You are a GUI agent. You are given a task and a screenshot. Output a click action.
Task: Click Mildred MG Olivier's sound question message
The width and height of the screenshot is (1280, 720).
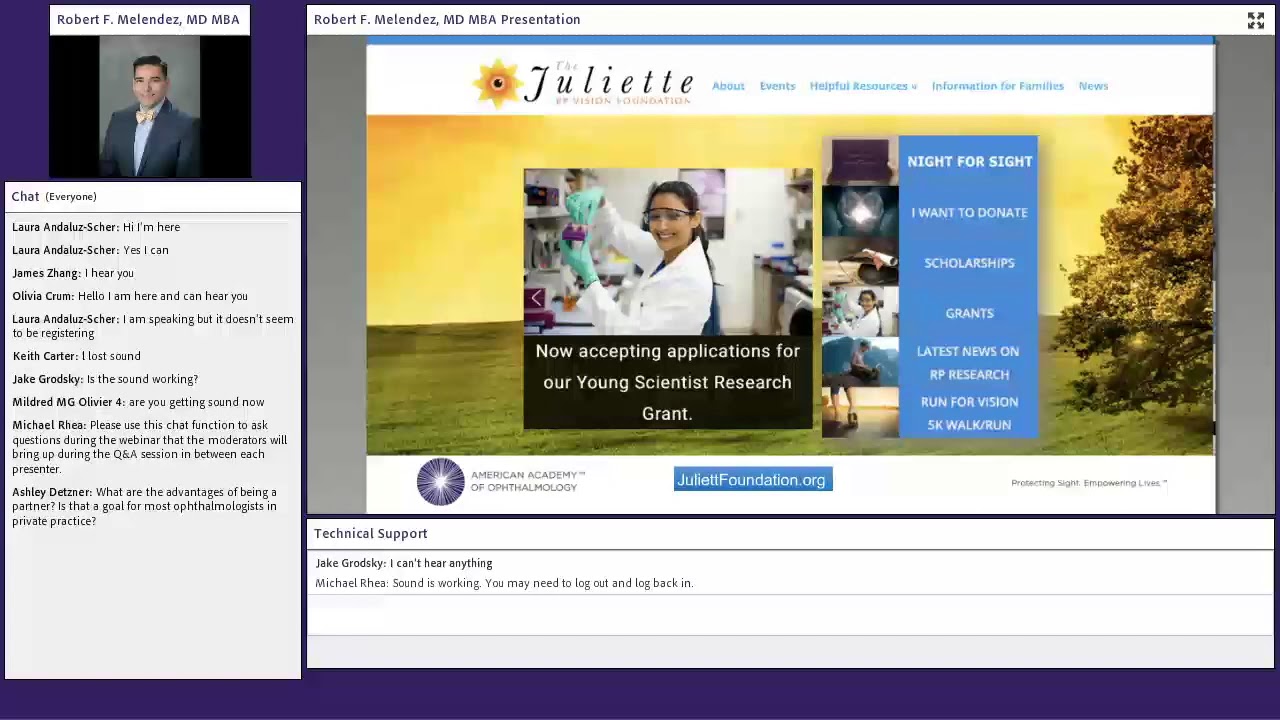(x=138, y=402)
